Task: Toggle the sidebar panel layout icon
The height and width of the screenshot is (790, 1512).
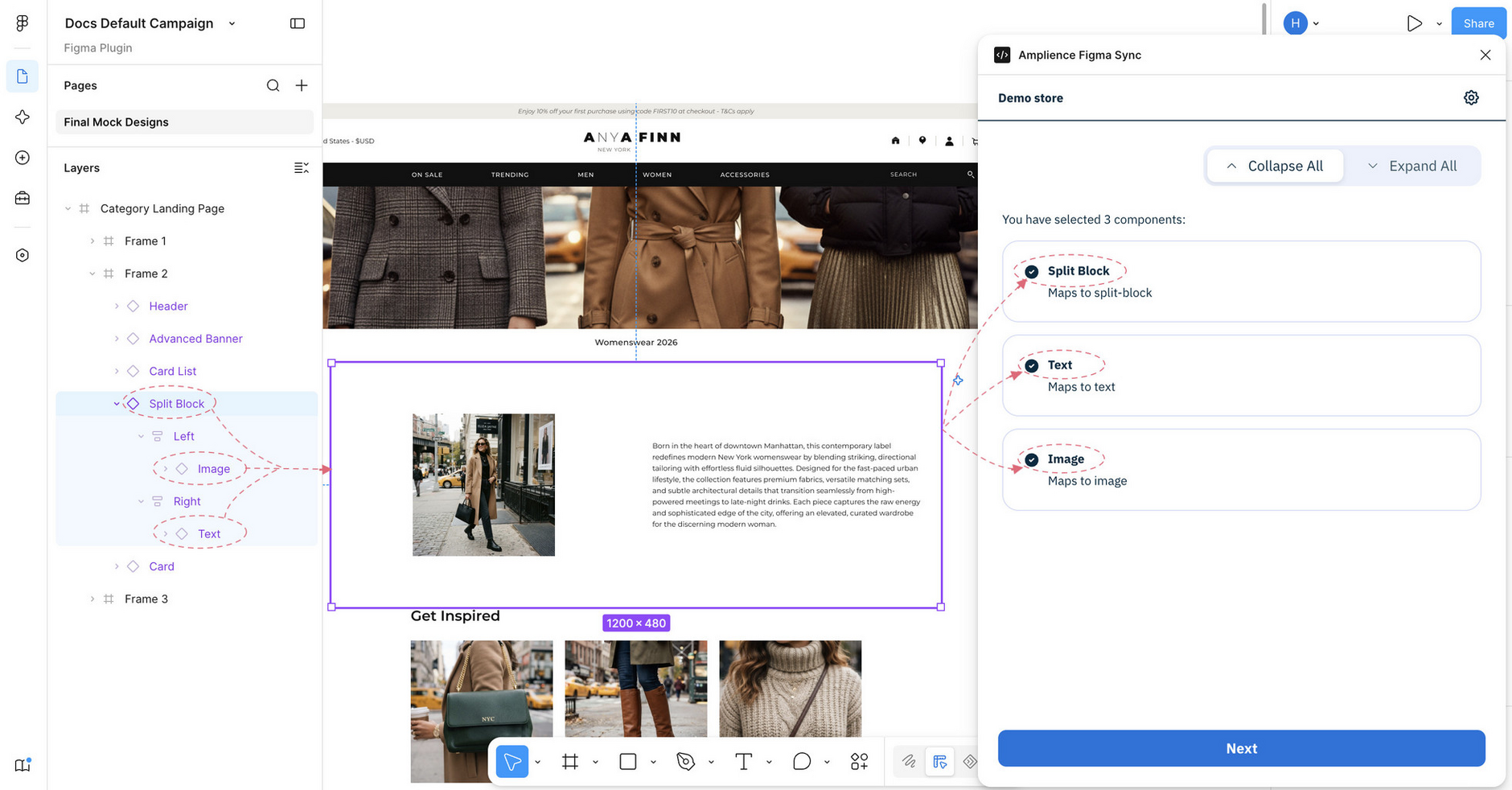Action: point(298,23)
